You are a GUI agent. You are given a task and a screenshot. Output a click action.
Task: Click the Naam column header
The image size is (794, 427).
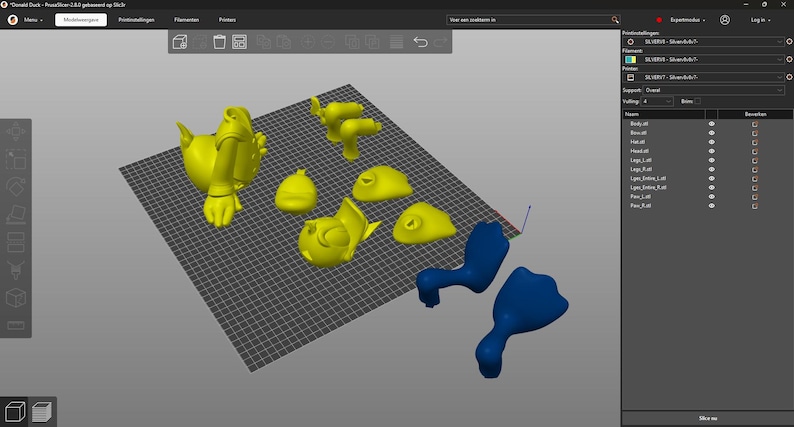click(663, 114)
